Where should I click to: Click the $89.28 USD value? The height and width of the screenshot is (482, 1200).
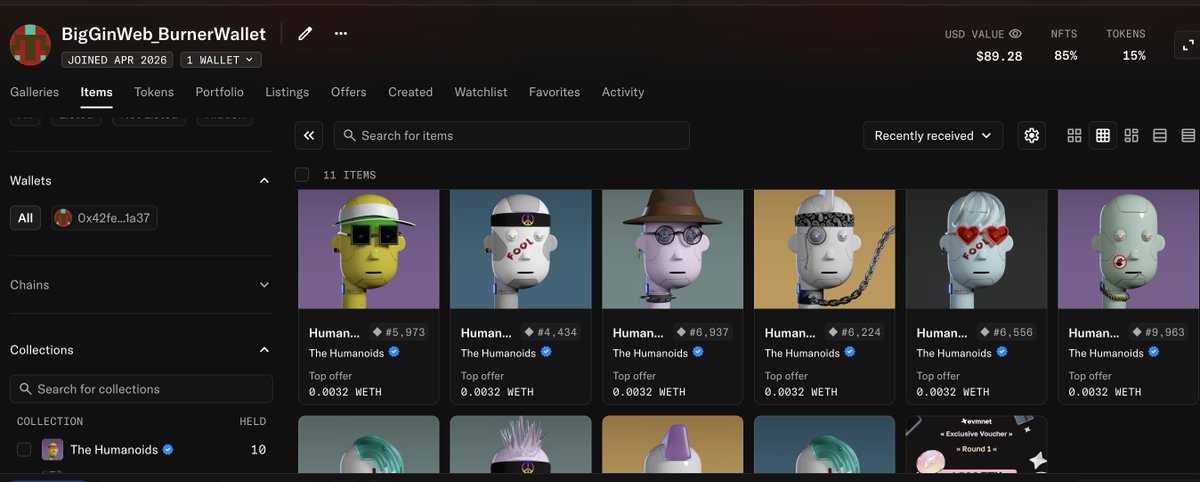pyautogui.click(x=999, y=56)
